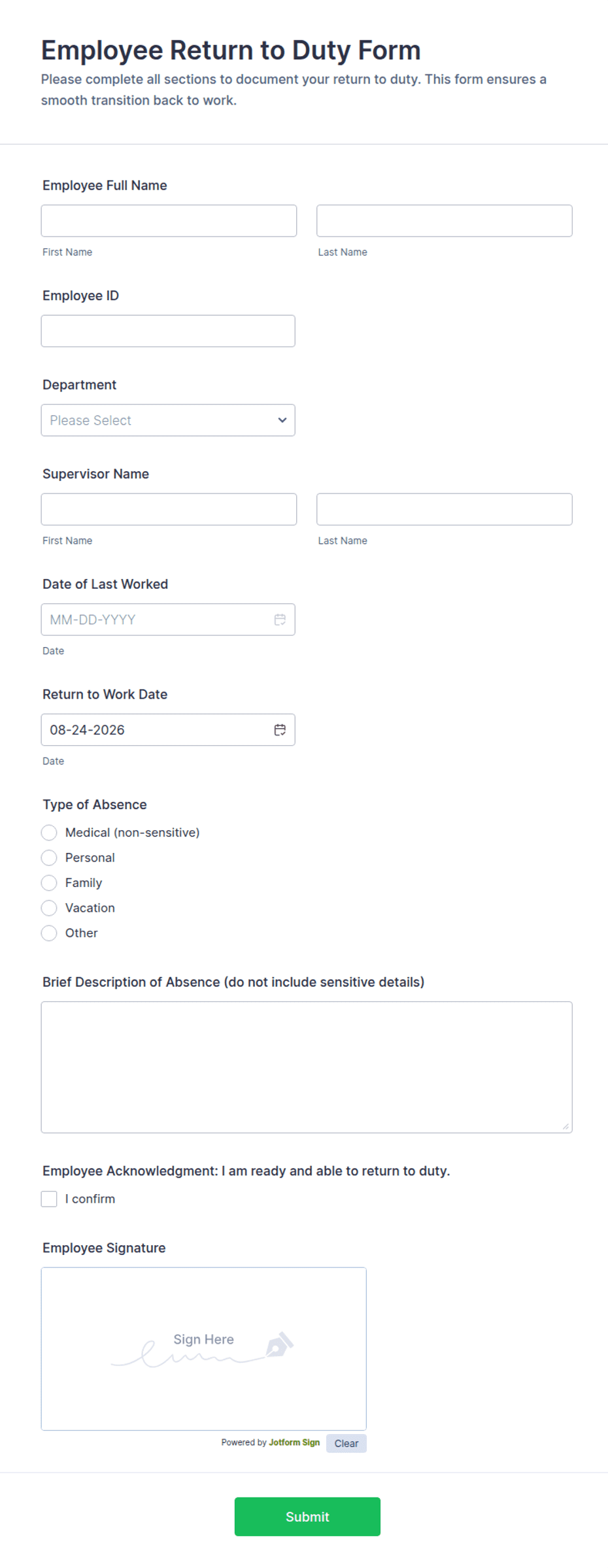
Task: Click the Brief Description of Absence textarea
Action: coord(307,1067)
